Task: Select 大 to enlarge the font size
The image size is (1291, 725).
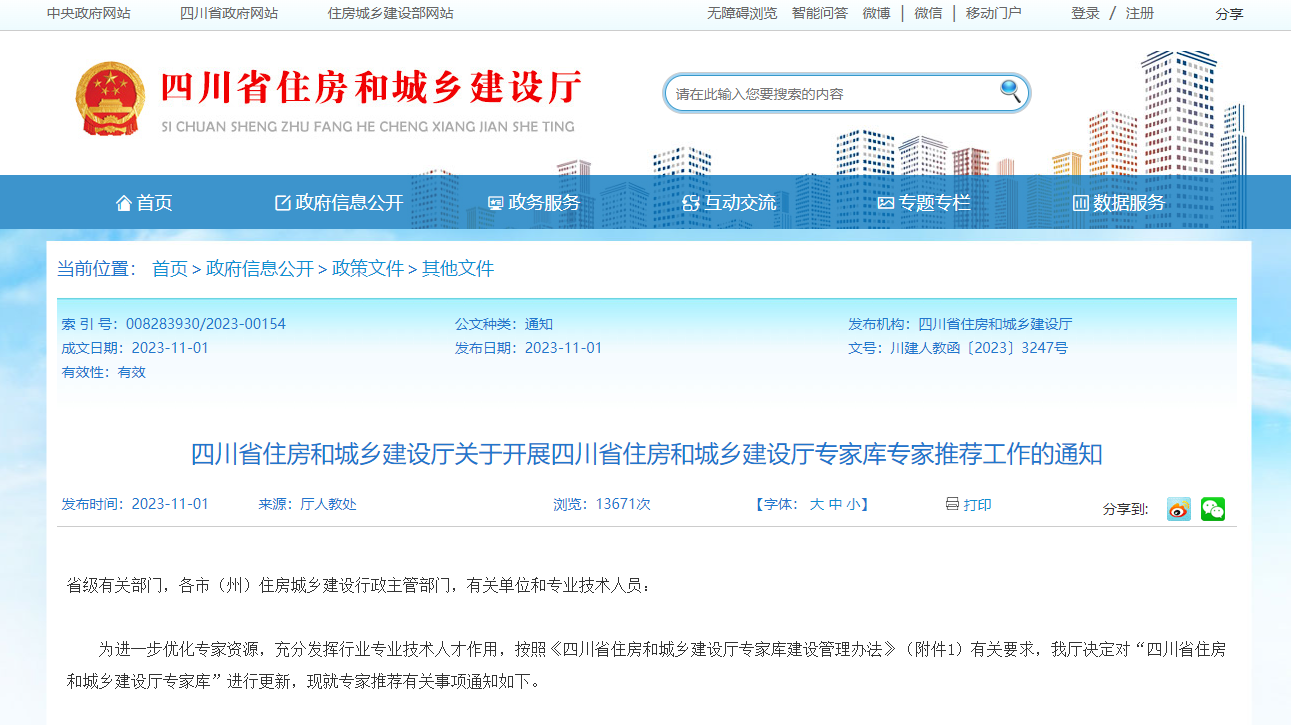Action: coord(817,504)
